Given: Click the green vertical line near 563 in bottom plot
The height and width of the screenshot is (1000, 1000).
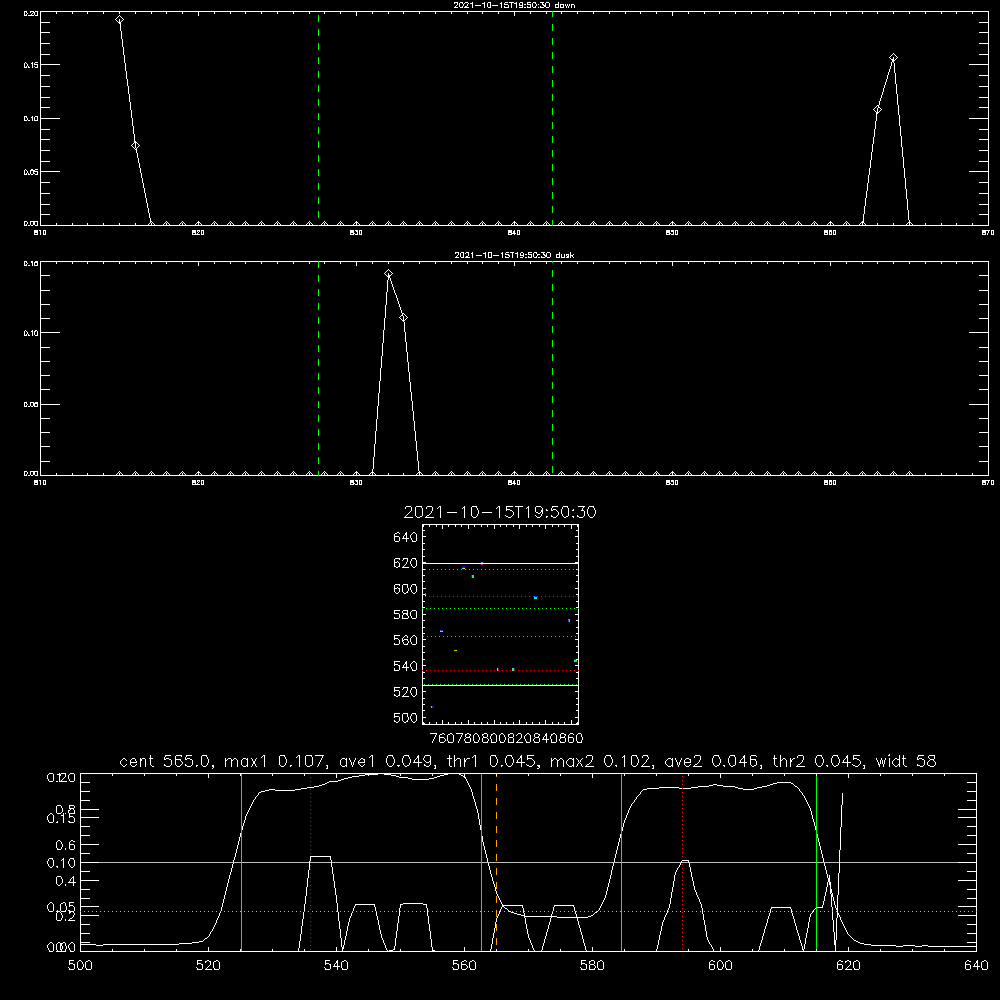Looking at the screenshot, I should pyautogui.click(x=482, y=861).
